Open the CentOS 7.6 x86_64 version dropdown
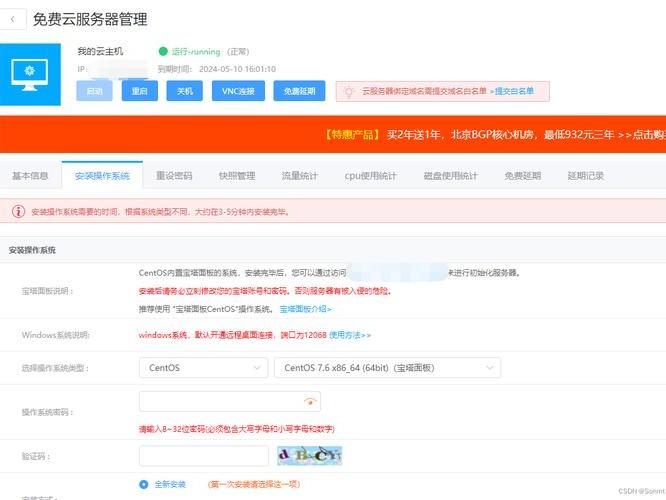666x500 pixels. point(387,368)
